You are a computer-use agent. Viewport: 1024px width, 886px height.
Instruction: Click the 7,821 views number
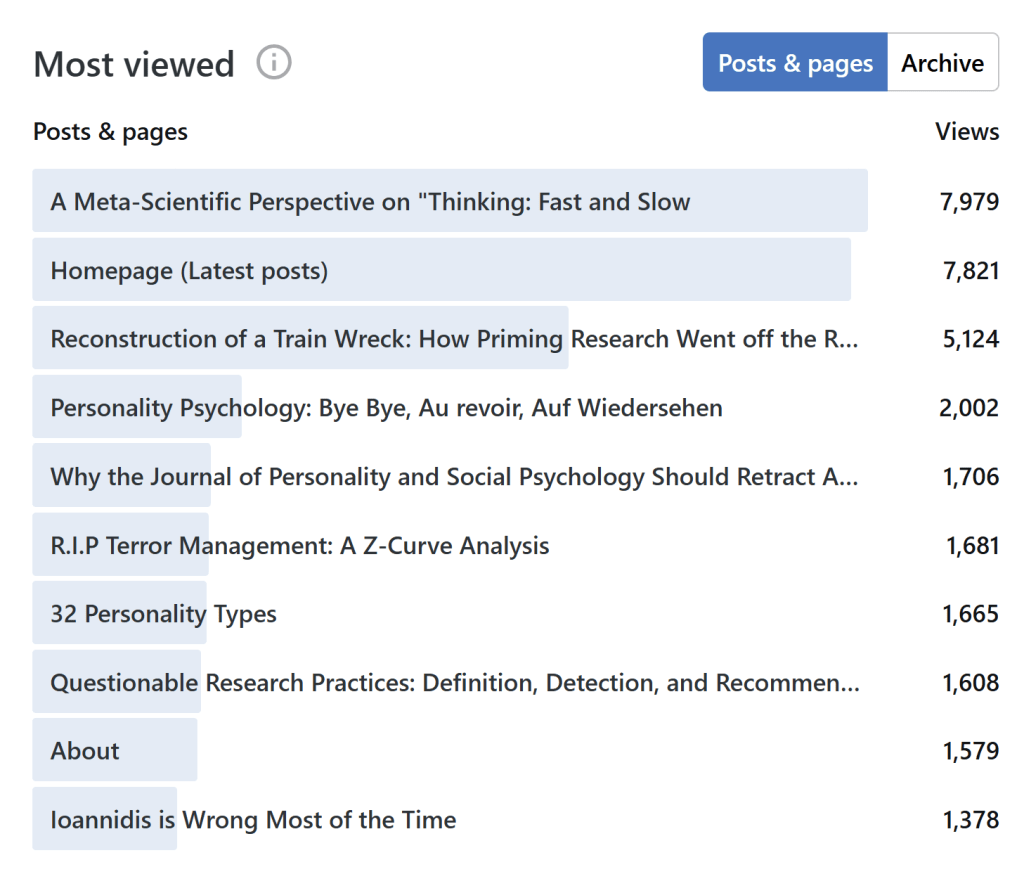coord(970,270)
